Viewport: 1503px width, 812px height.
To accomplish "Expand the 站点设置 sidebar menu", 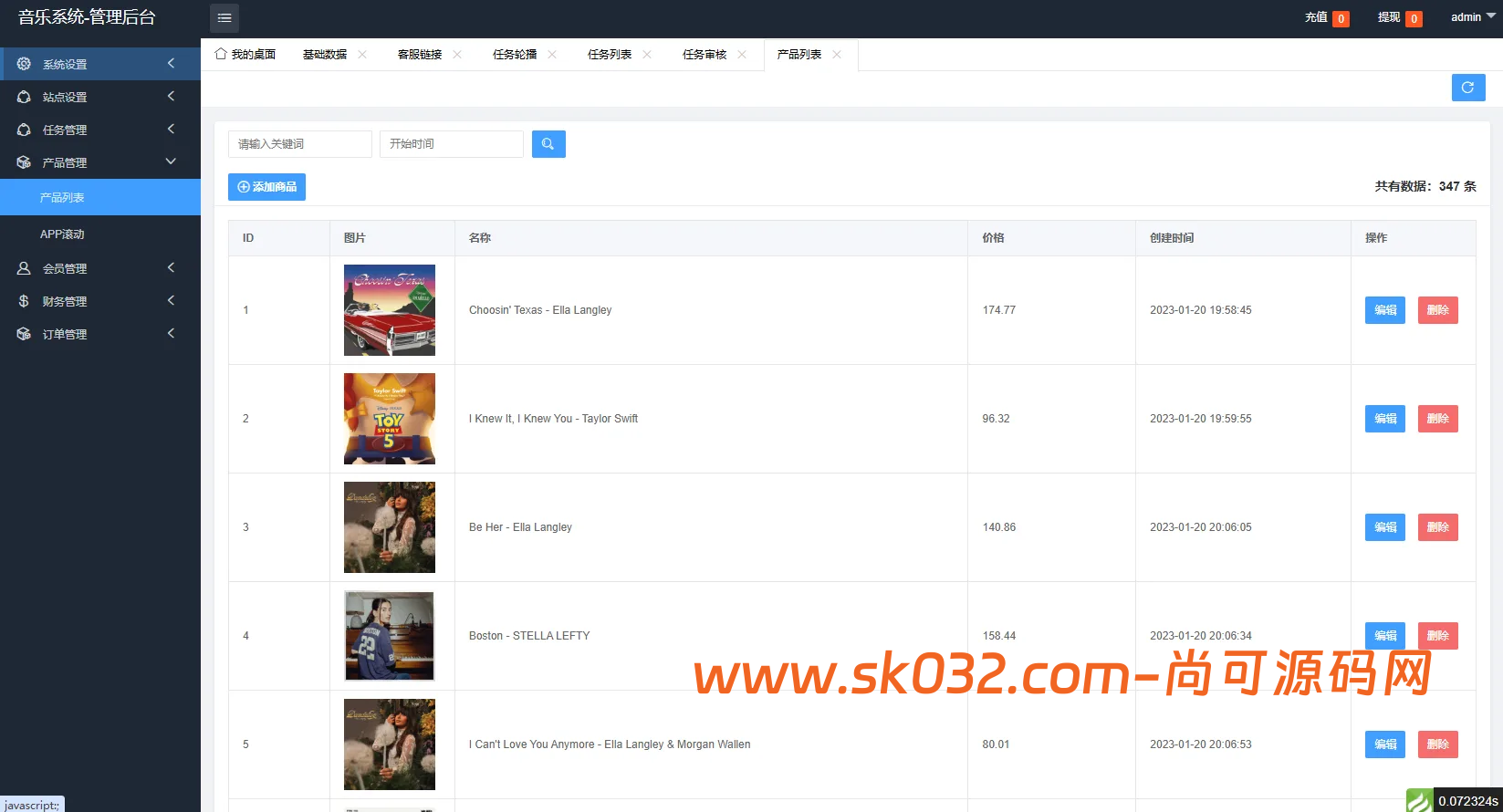I will coord(100,97).
